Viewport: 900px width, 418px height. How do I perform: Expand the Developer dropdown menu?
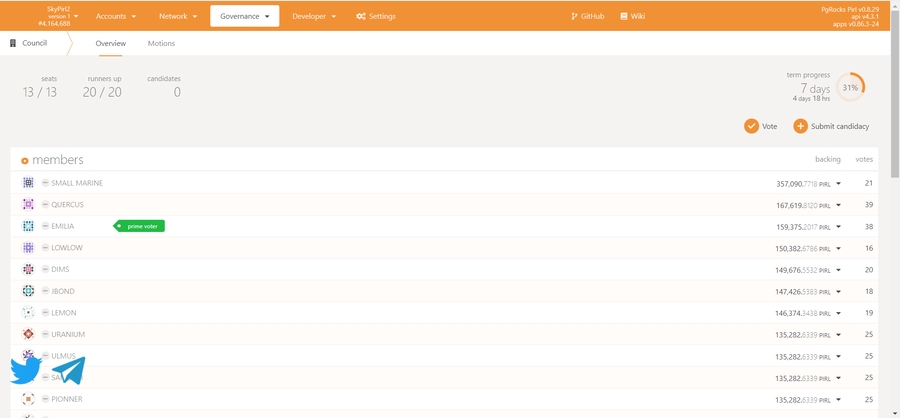(x=314, y=16)
